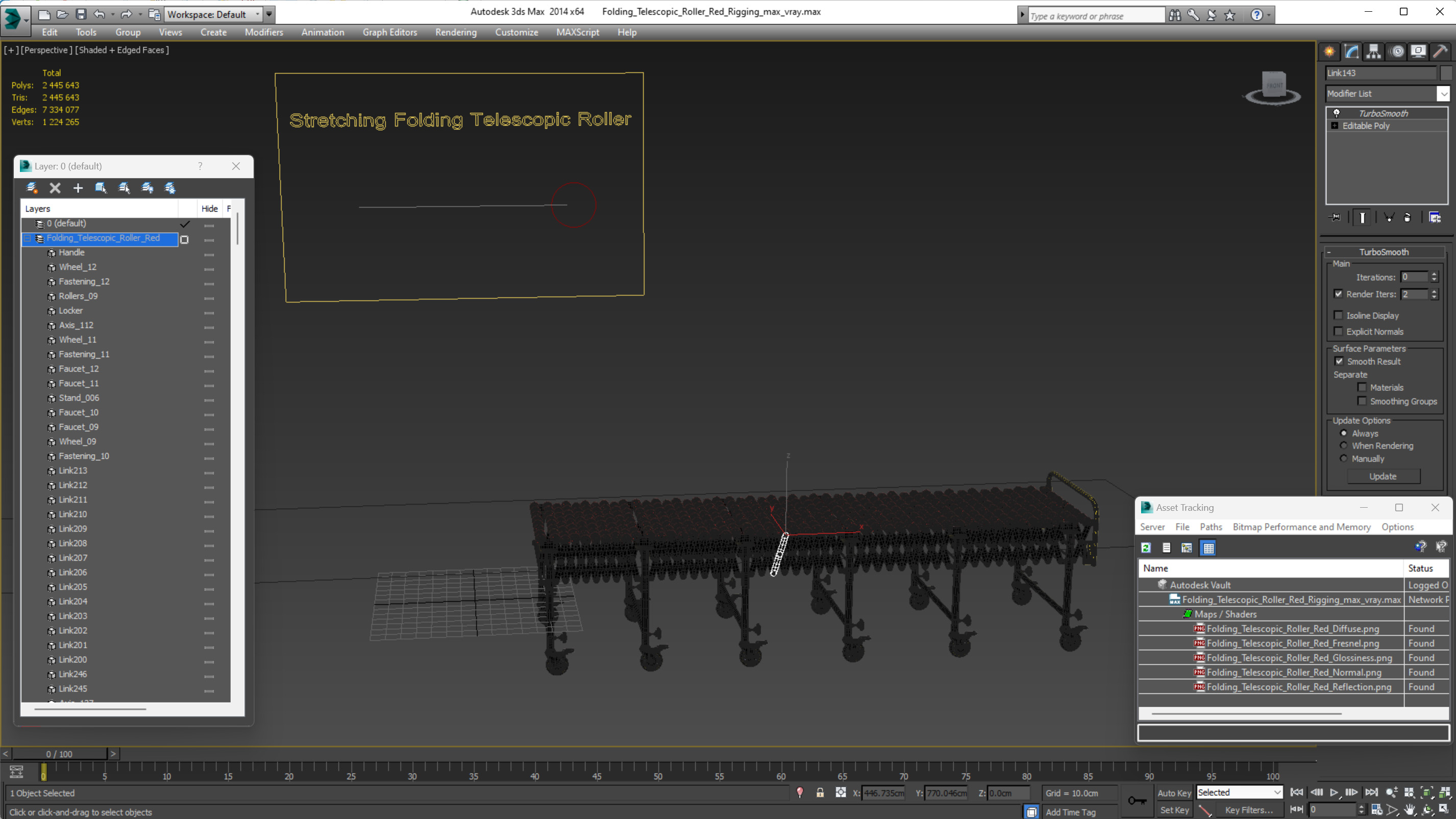
Task: Click Add Time Tag
Action: coord(1070,812)
